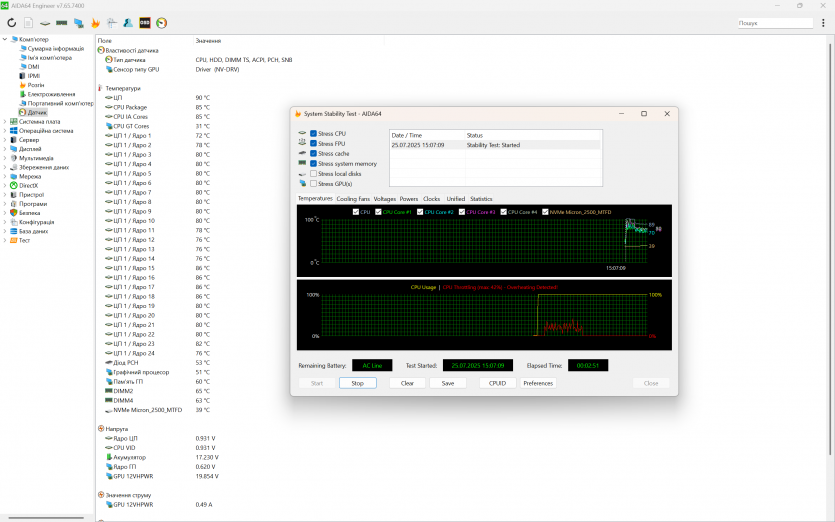Open the Report page toolbar icon

(x=28, y=22)
